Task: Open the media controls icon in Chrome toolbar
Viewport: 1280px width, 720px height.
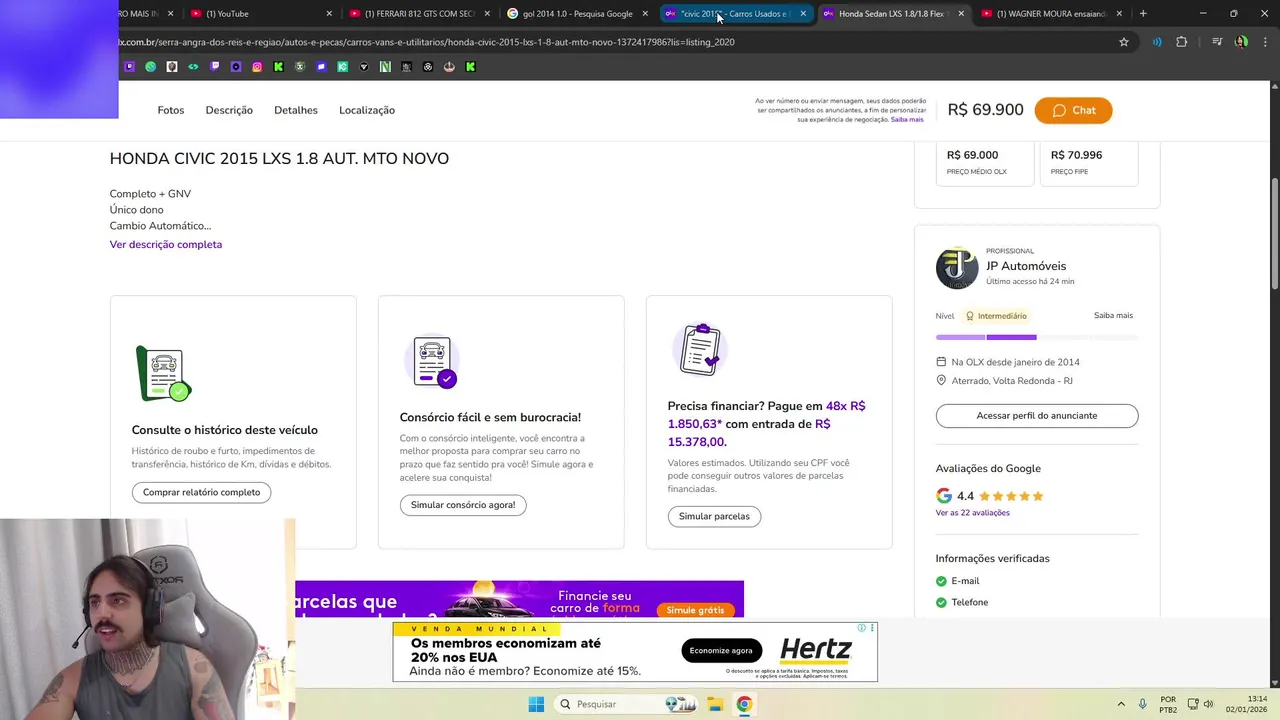Action: (1217, 42)
